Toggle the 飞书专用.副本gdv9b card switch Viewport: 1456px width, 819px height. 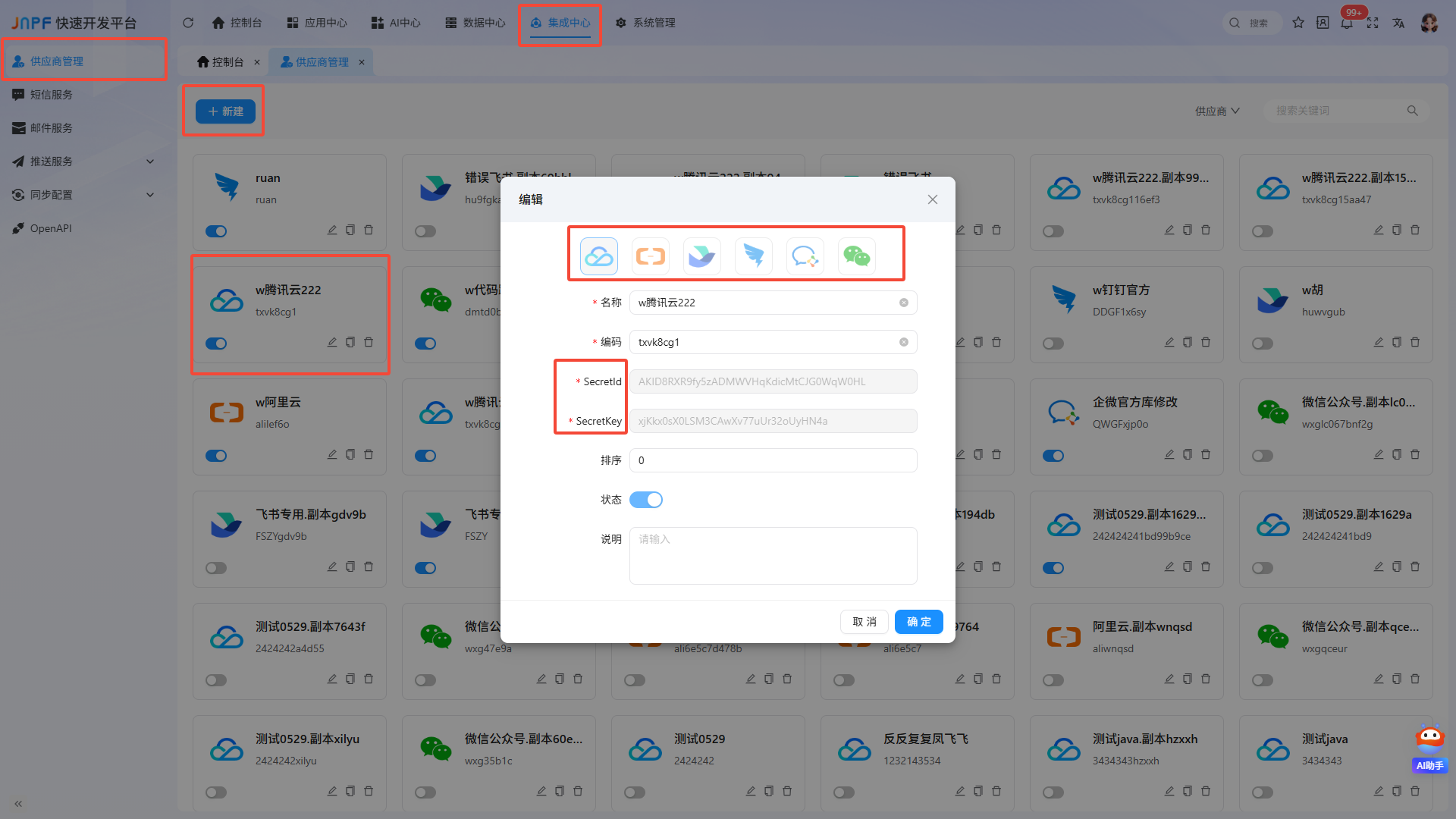click(216, 568)
